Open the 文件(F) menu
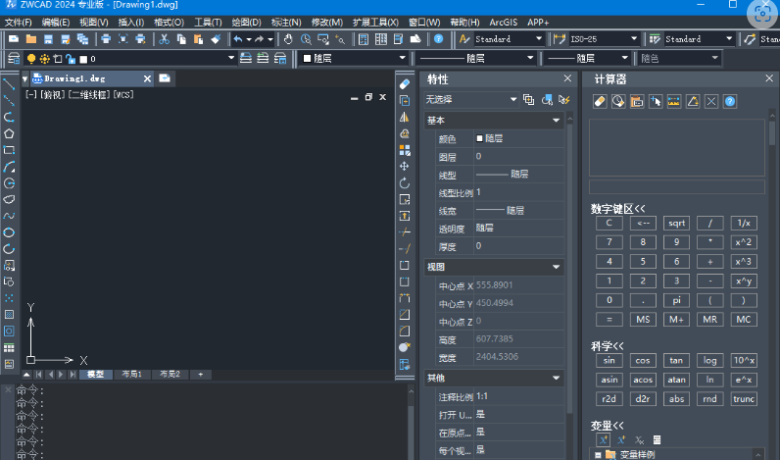 pos(18,22)
